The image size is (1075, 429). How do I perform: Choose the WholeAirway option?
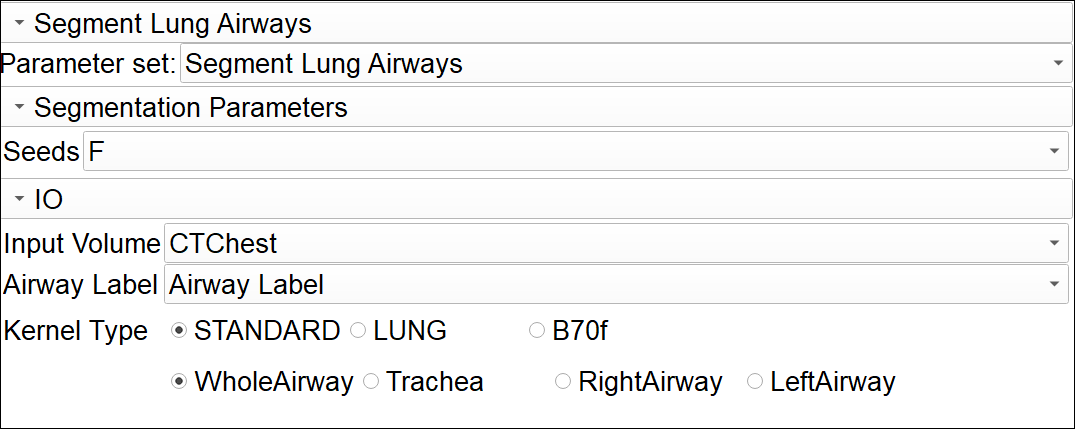coord(180,381)
